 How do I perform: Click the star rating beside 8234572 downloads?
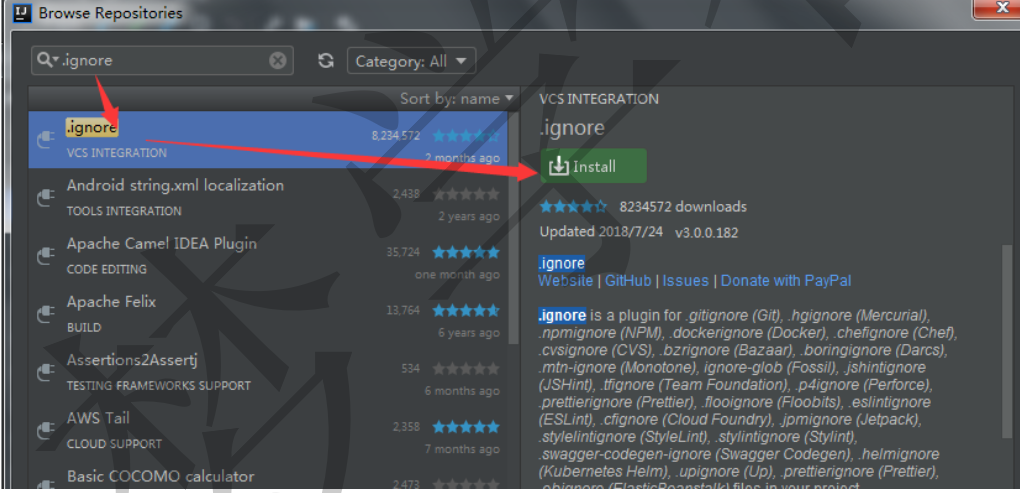(573, 207)
